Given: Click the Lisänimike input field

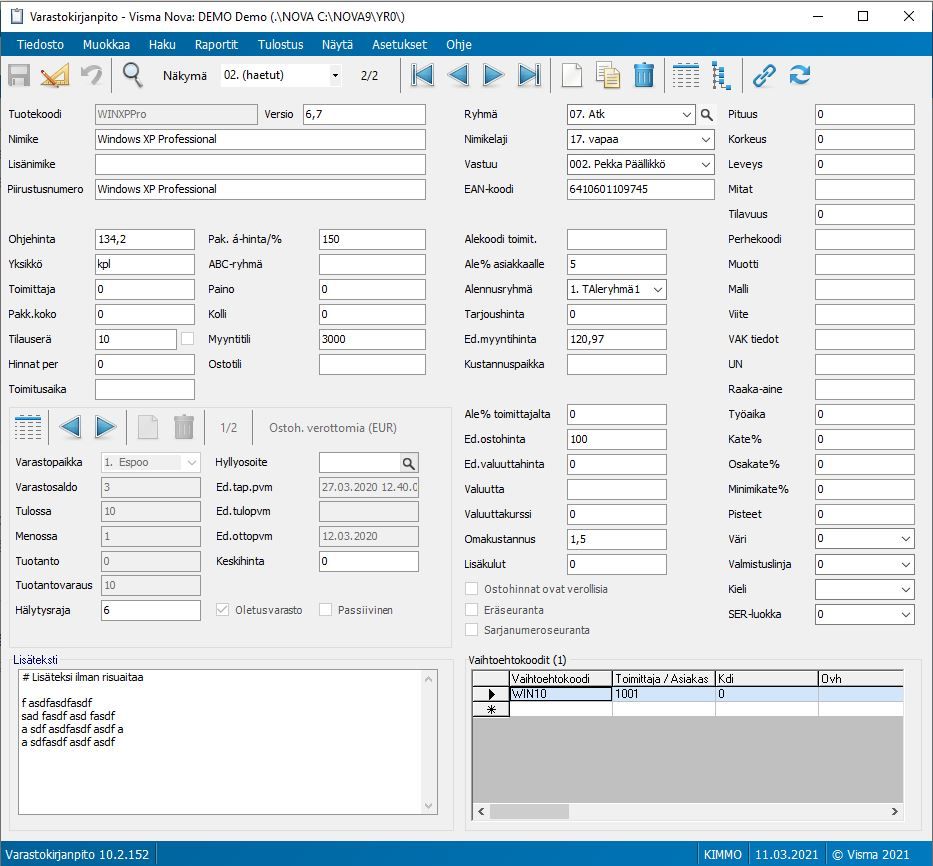Looking at the screenshot, I should (260, 164).
